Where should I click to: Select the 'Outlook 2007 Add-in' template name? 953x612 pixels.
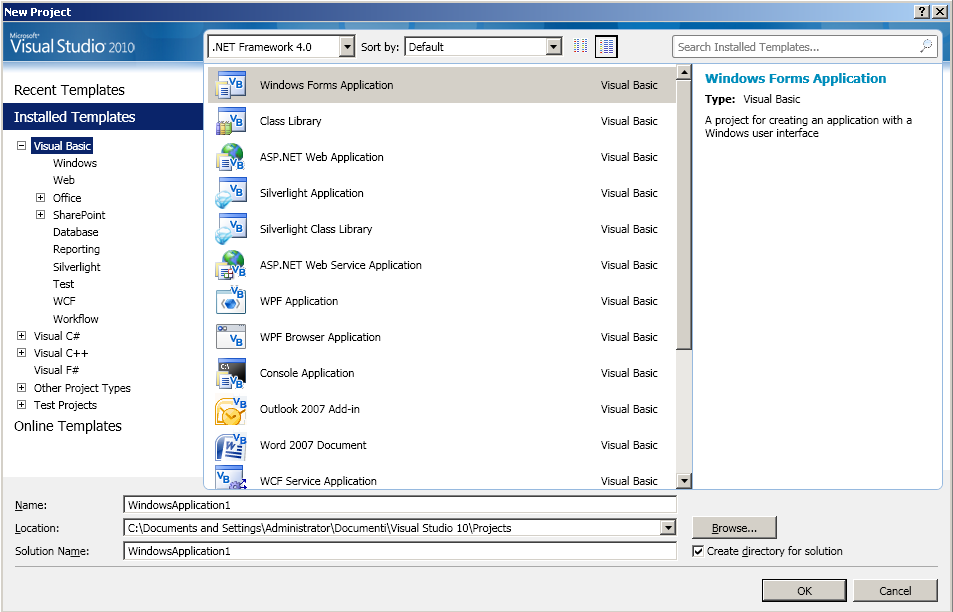309,409
